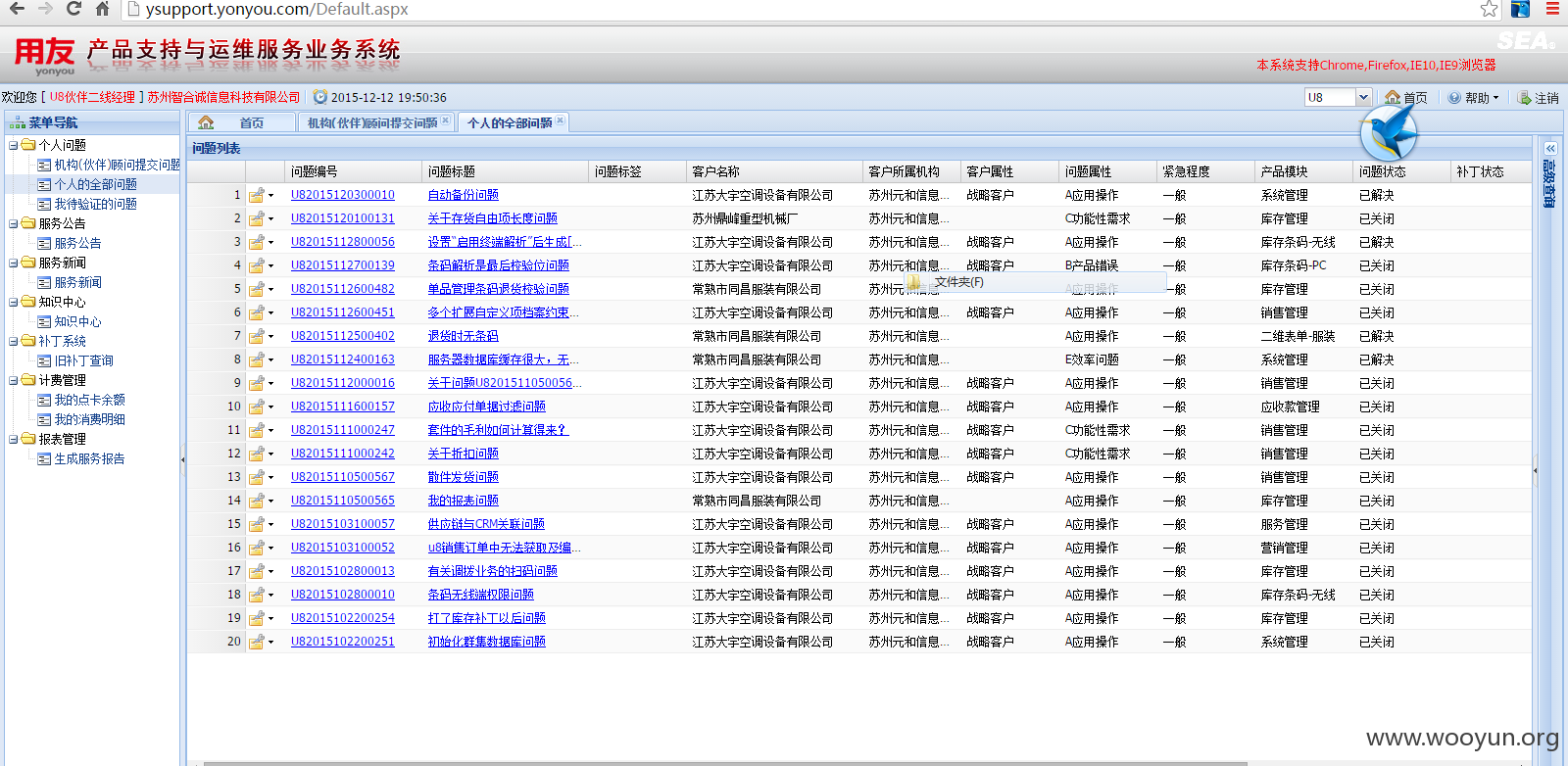Image resolution: width=1568 pixels, height=766 pixels.
Task: Click the 服务新闻 child tree item
Action: click(77, 282)
